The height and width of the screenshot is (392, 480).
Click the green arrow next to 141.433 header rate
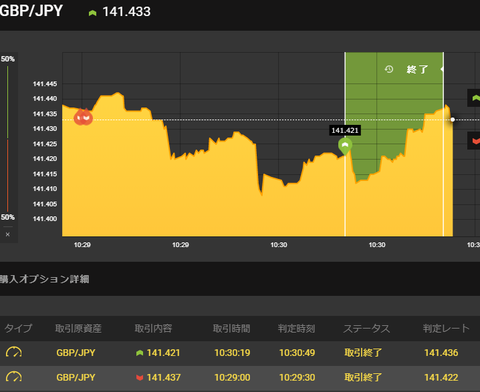click(x=93, y=13)
